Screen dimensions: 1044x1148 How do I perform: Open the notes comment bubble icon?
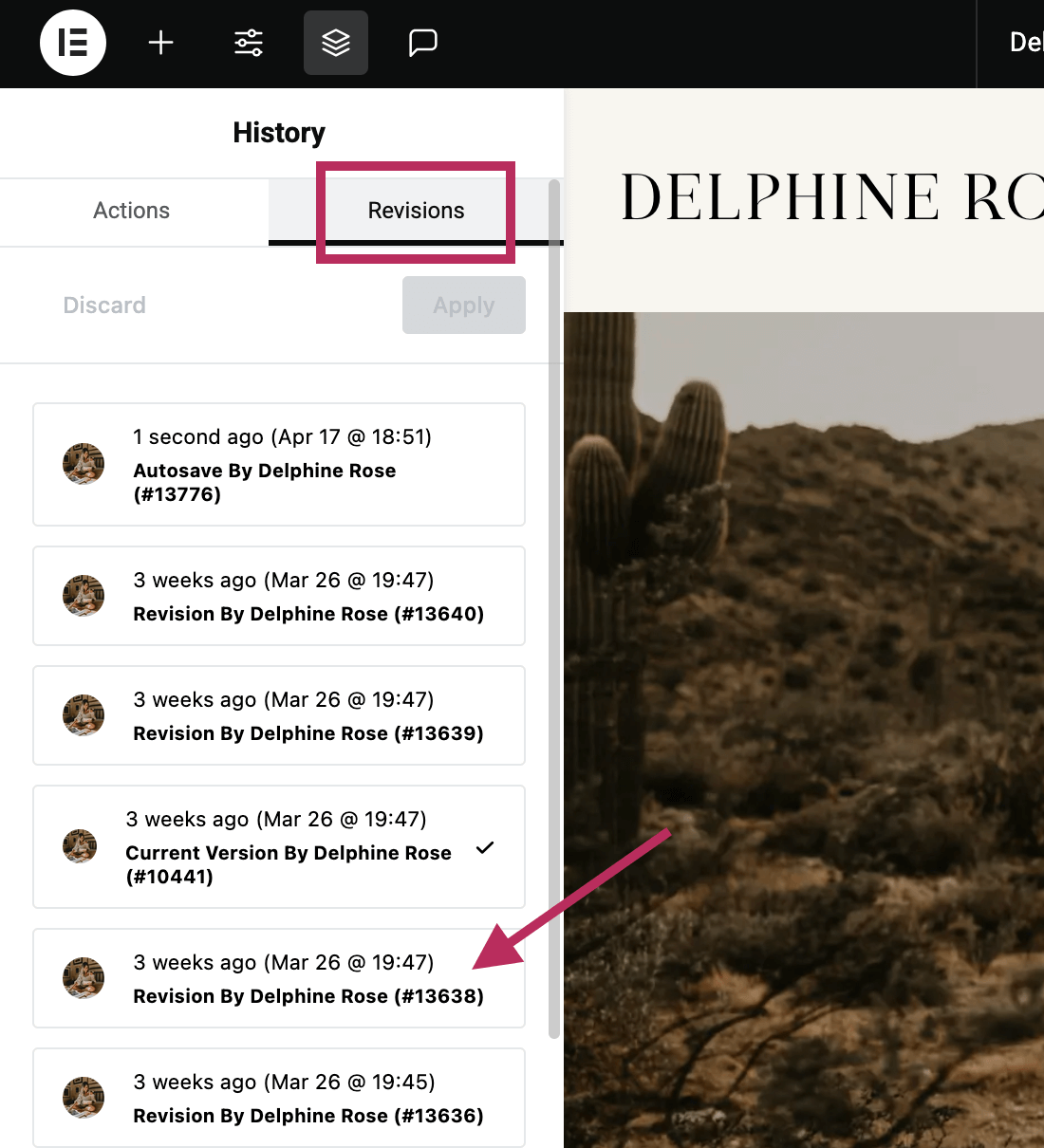[x=422, y=43]
